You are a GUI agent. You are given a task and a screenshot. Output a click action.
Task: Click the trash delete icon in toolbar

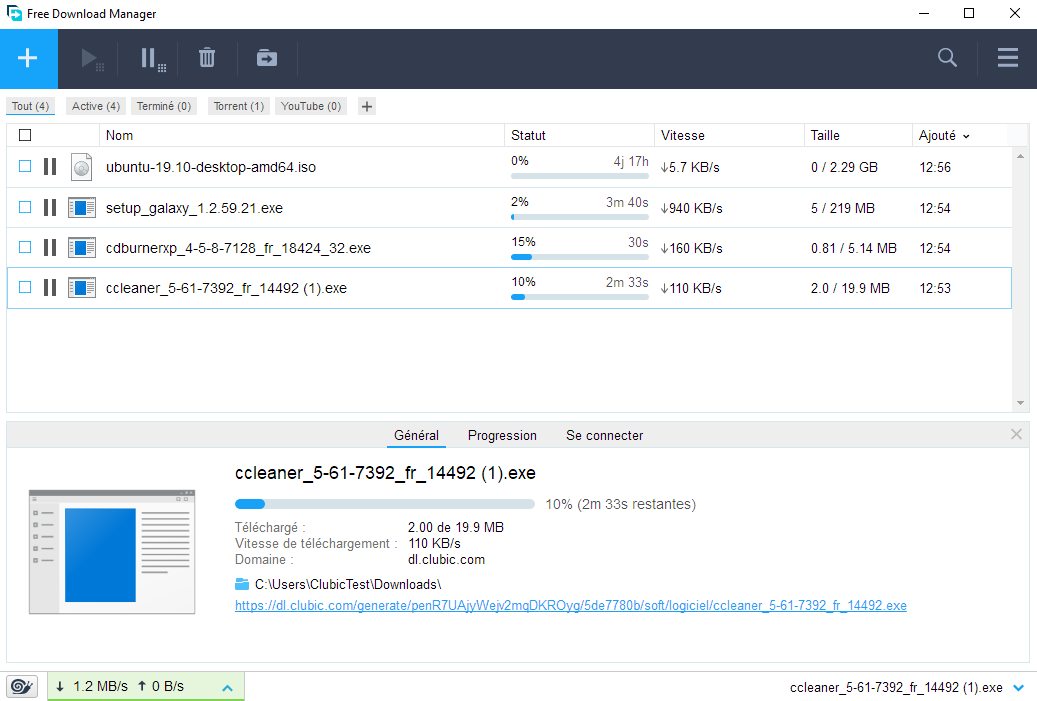[x=207, y=58]
